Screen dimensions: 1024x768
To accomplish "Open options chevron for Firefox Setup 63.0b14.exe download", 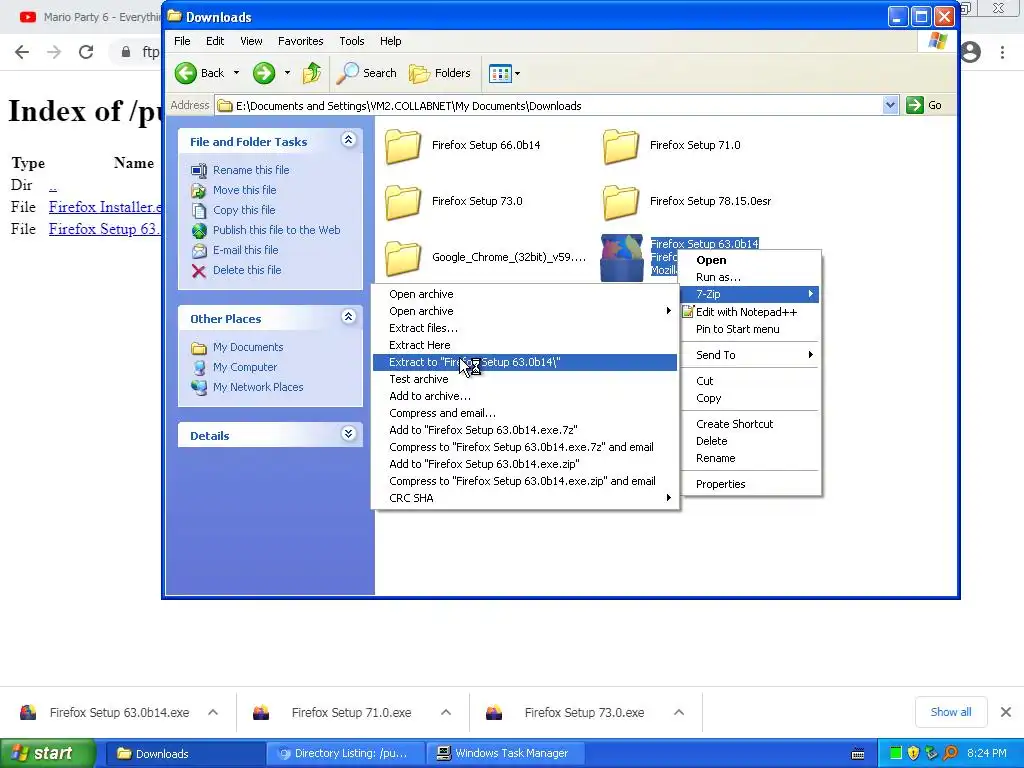I will (213, 712).
